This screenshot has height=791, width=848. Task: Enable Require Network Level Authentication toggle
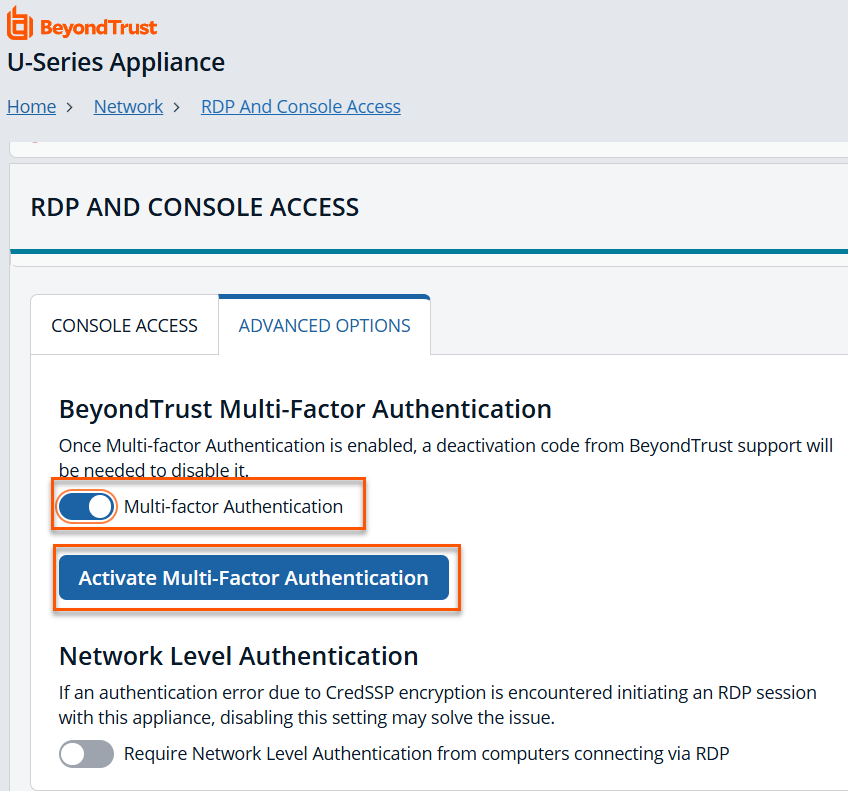coord(87,754)
